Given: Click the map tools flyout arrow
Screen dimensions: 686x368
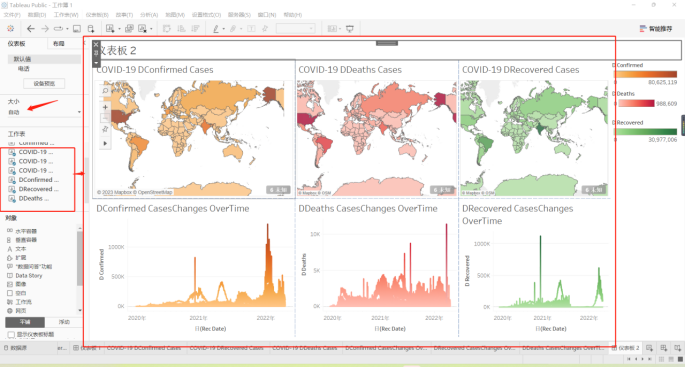Looking at the screenshot, I should pyautogui.click(x=105, y=143).
